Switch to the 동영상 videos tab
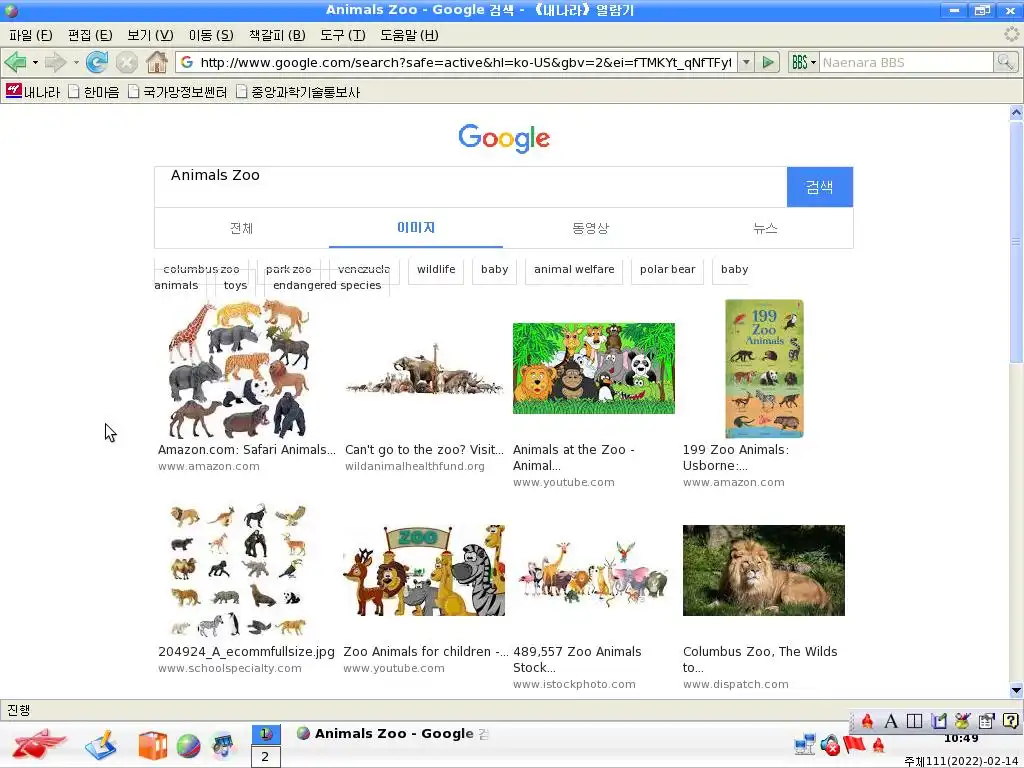1024x768 pixels. click(x=590, y=228)
